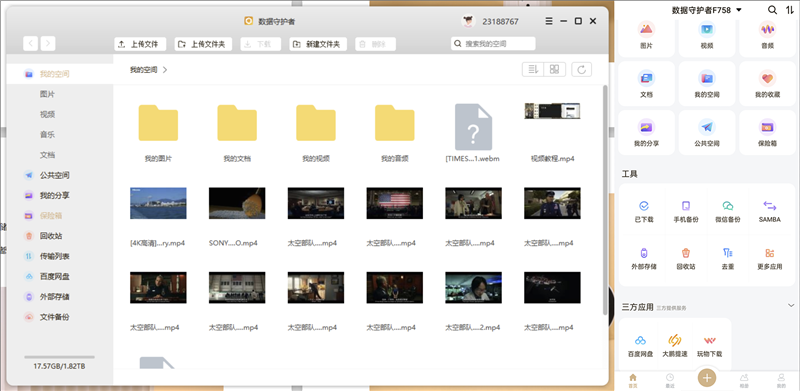The image size is (800, 391).
Task: Open the 我的文档 folder
Action: [x=237, y=123]
